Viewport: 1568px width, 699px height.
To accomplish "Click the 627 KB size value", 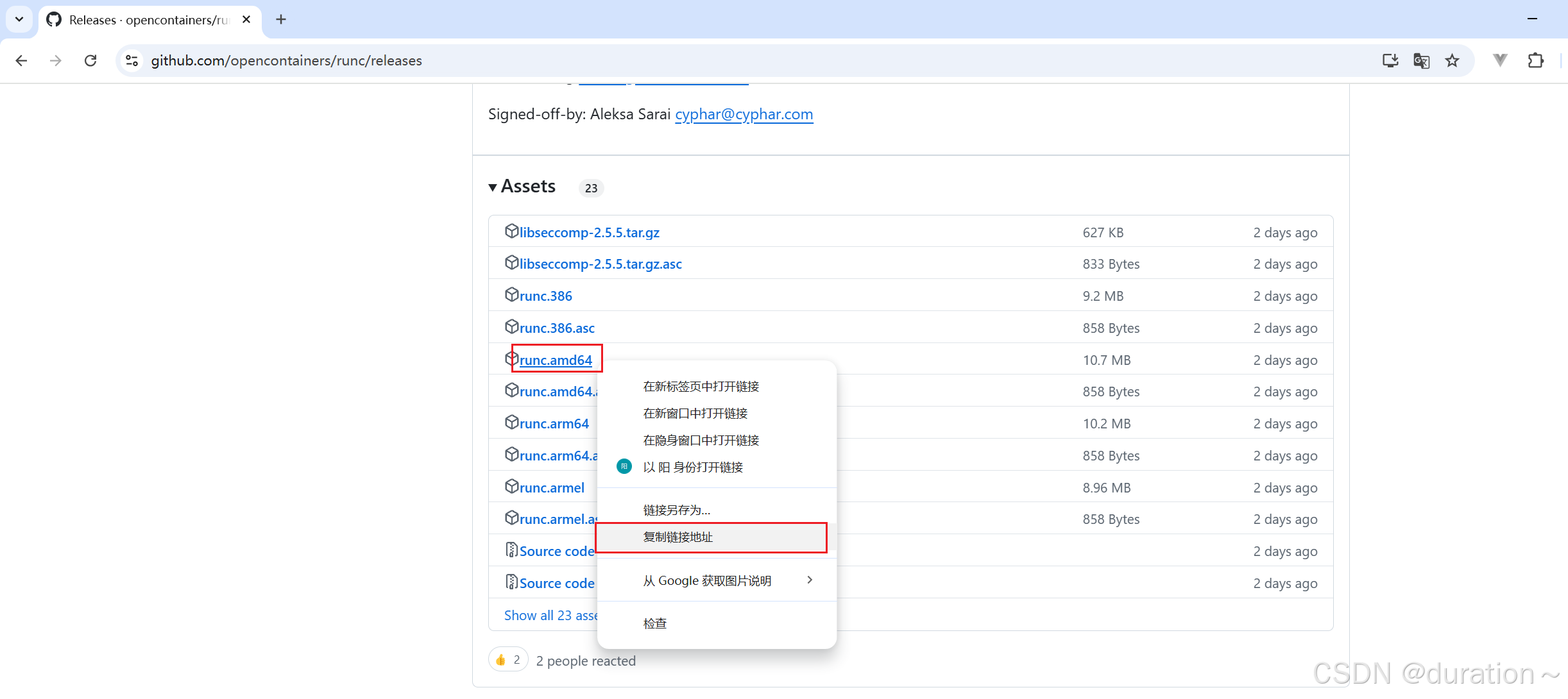I will (x=1103, y=233).
